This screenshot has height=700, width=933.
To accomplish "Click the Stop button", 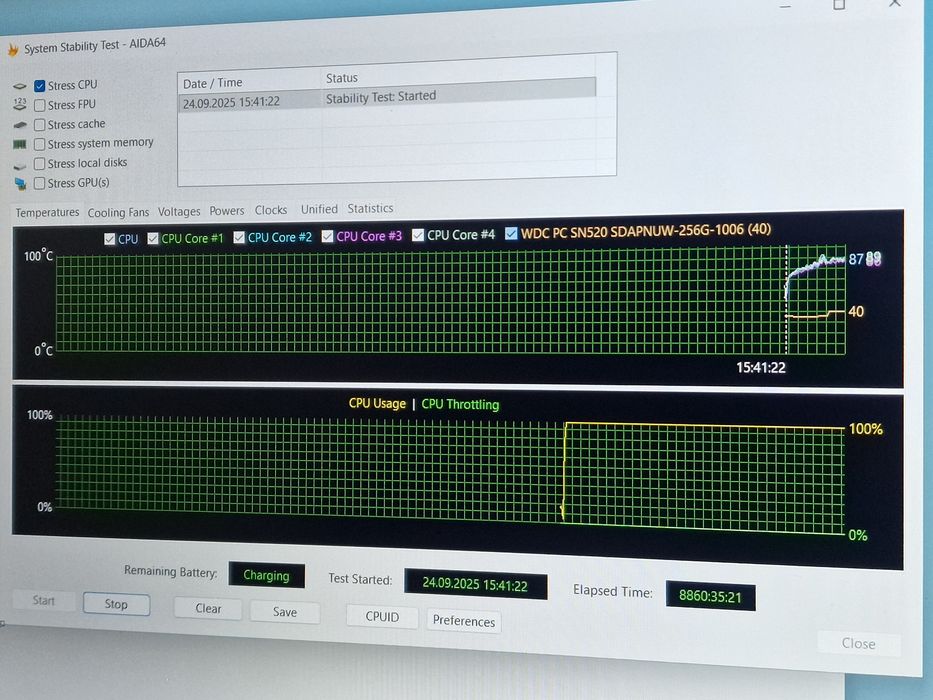I will (116, 604).
